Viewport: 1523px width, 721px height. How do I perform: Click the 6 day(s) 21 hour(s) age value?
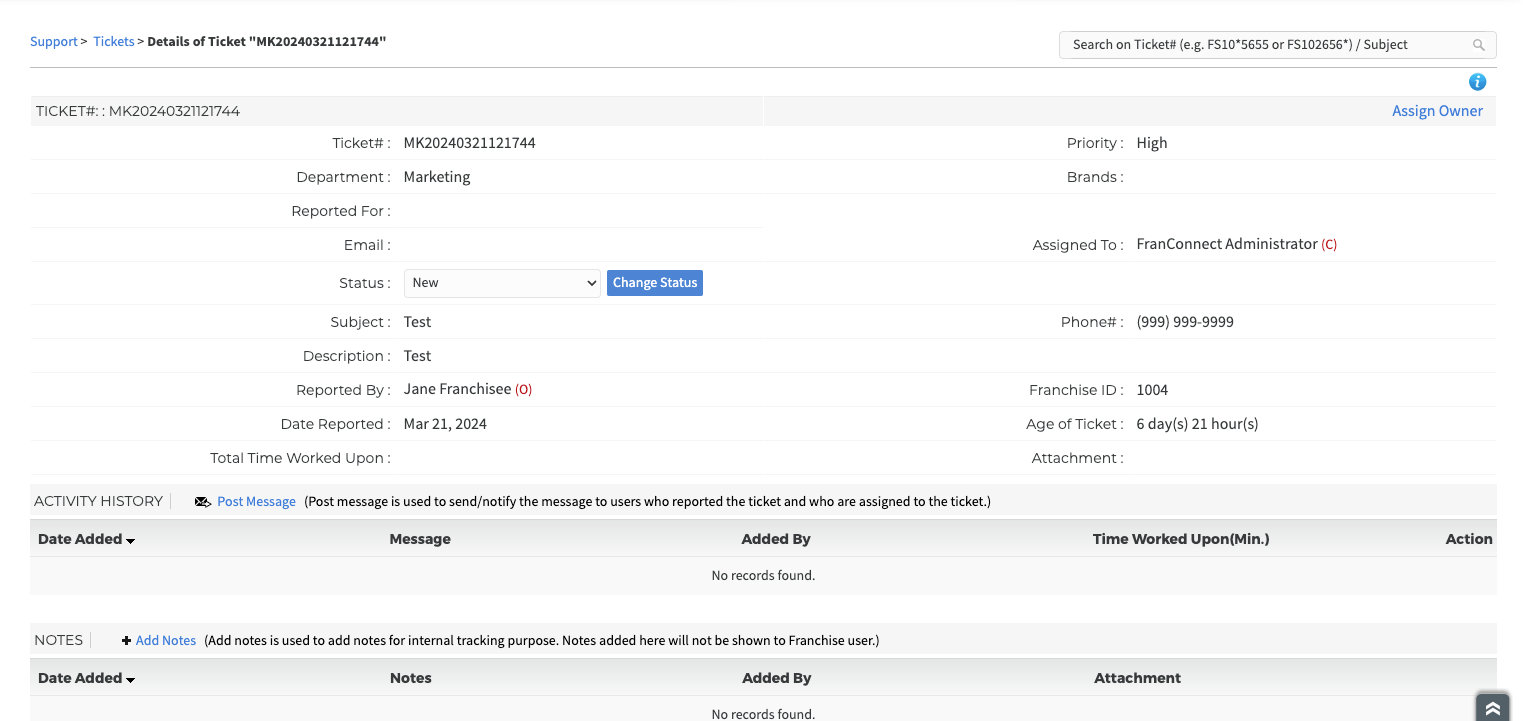tap(1197, 424)
